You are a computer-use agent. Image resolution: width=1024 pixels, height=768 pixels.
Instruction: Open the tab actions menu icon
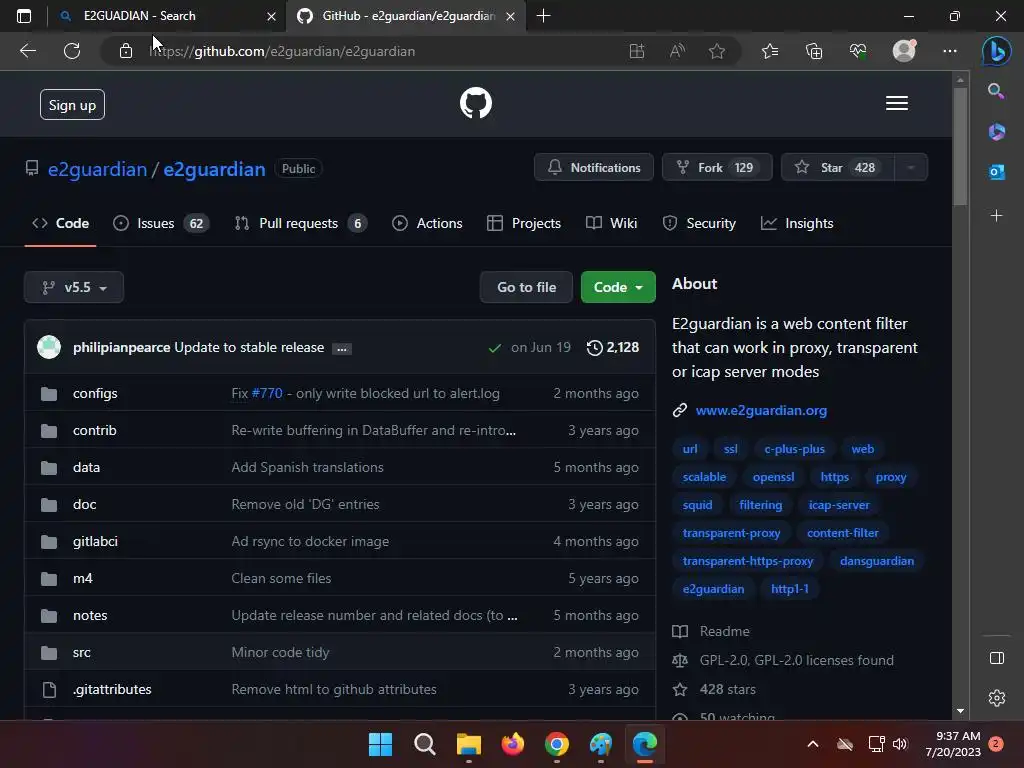point(24,16)
